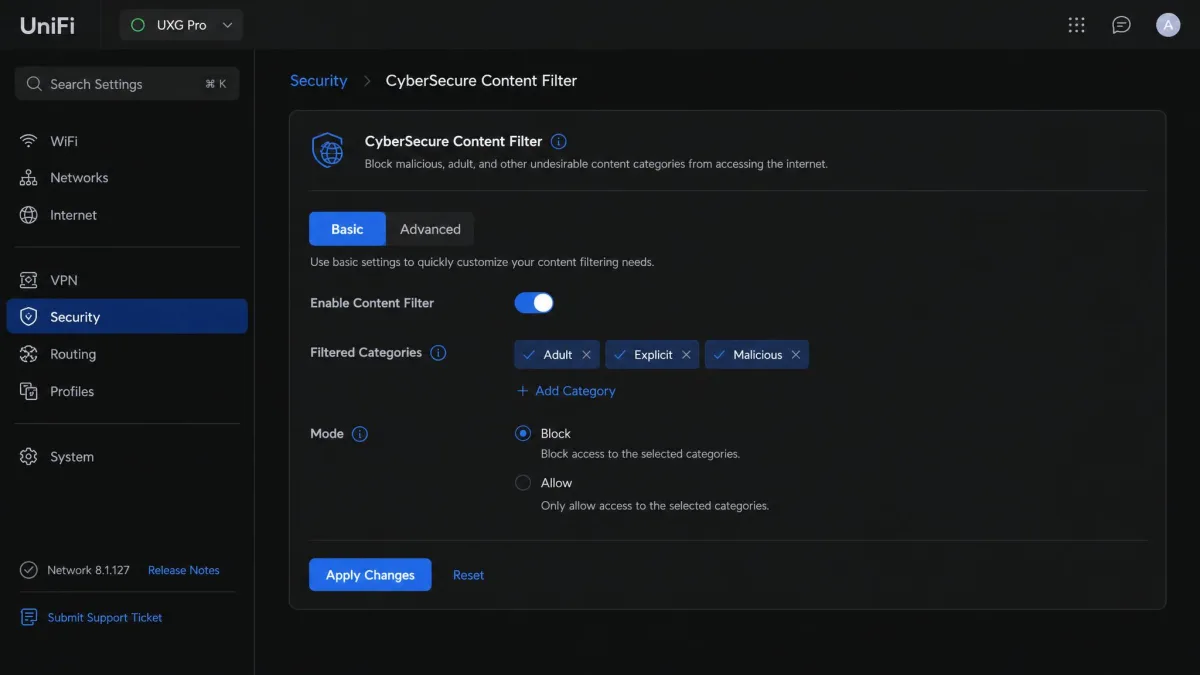Click 'Block access to the selected categories.' text
Viewport: 1200px width, 675px height.
(x=640, y=454)
